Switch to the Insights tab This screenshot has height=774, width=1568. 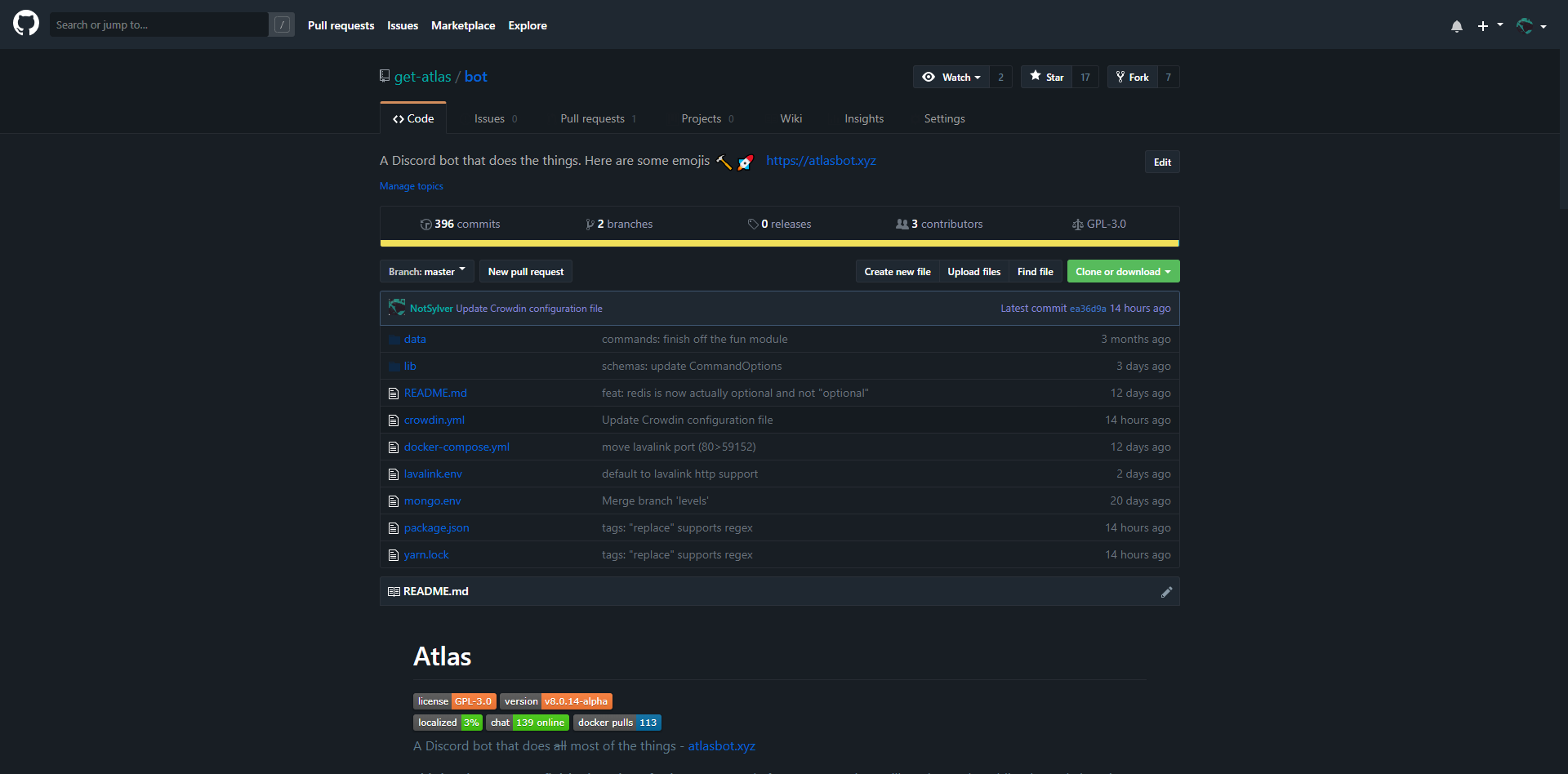tap(864, 118)
